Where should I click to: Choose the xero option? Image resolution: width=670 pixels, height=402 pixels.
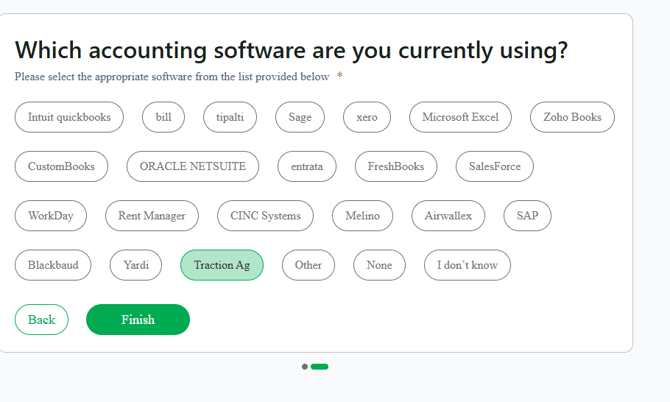pyautogui.click(x=367, y=117)
